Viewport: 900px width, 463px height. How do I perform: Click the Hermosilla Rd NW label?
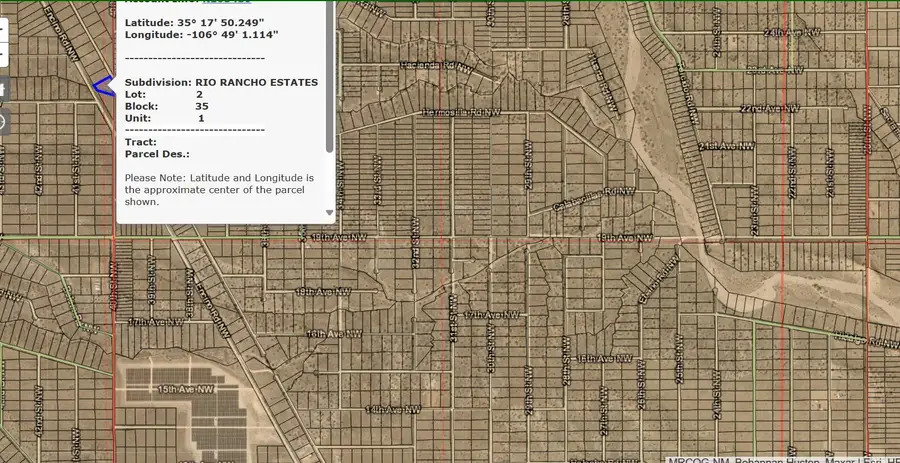461,113
